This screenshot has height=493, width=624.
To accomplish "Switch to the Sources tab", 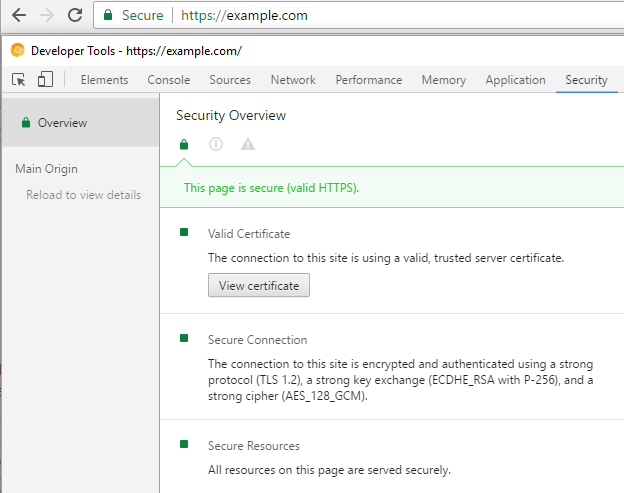I will coord(230,80).
